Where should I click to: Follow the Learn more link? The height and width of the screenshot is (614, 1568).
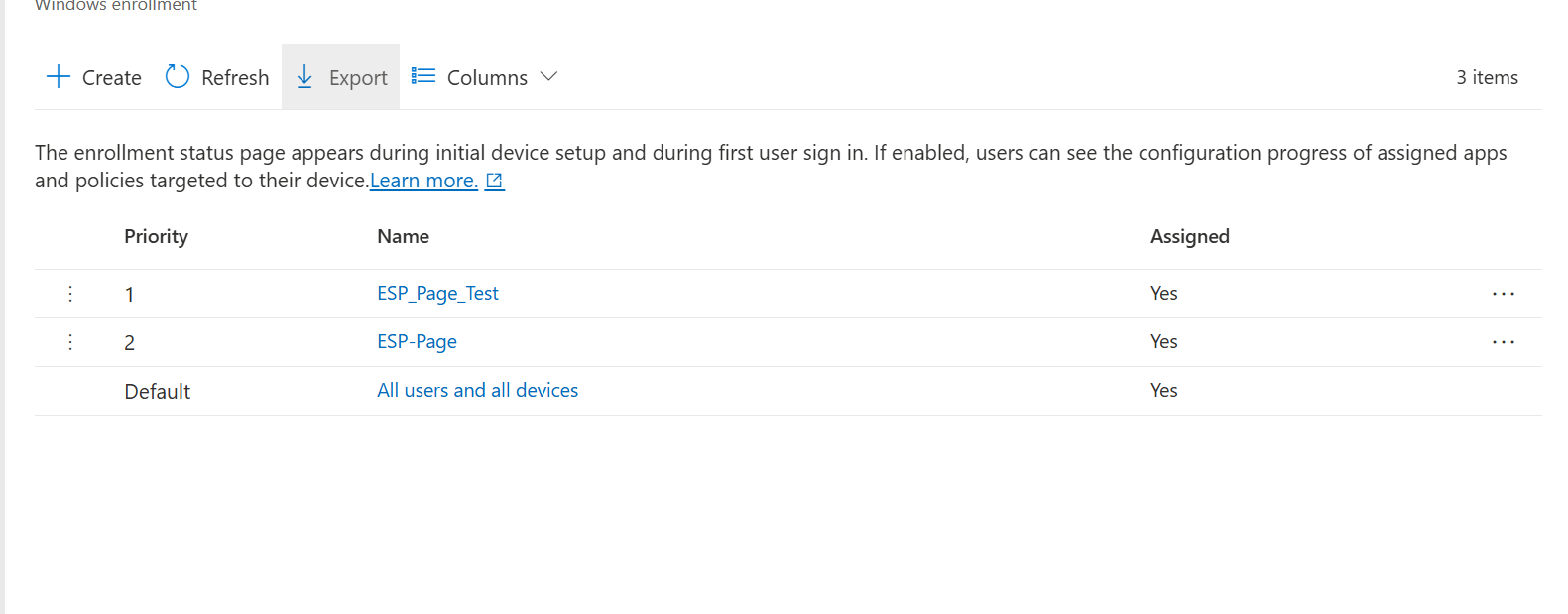(x=423, y=181)
